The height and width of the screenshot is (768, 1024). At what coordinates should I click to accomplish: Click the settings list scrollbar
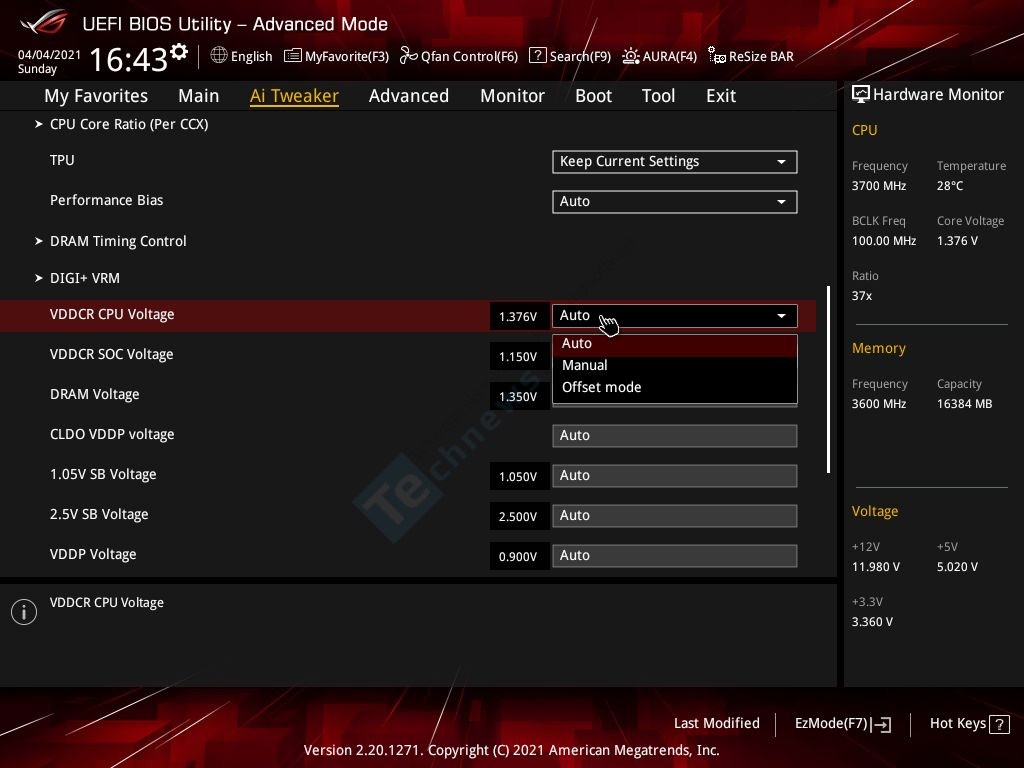point(828,379)
